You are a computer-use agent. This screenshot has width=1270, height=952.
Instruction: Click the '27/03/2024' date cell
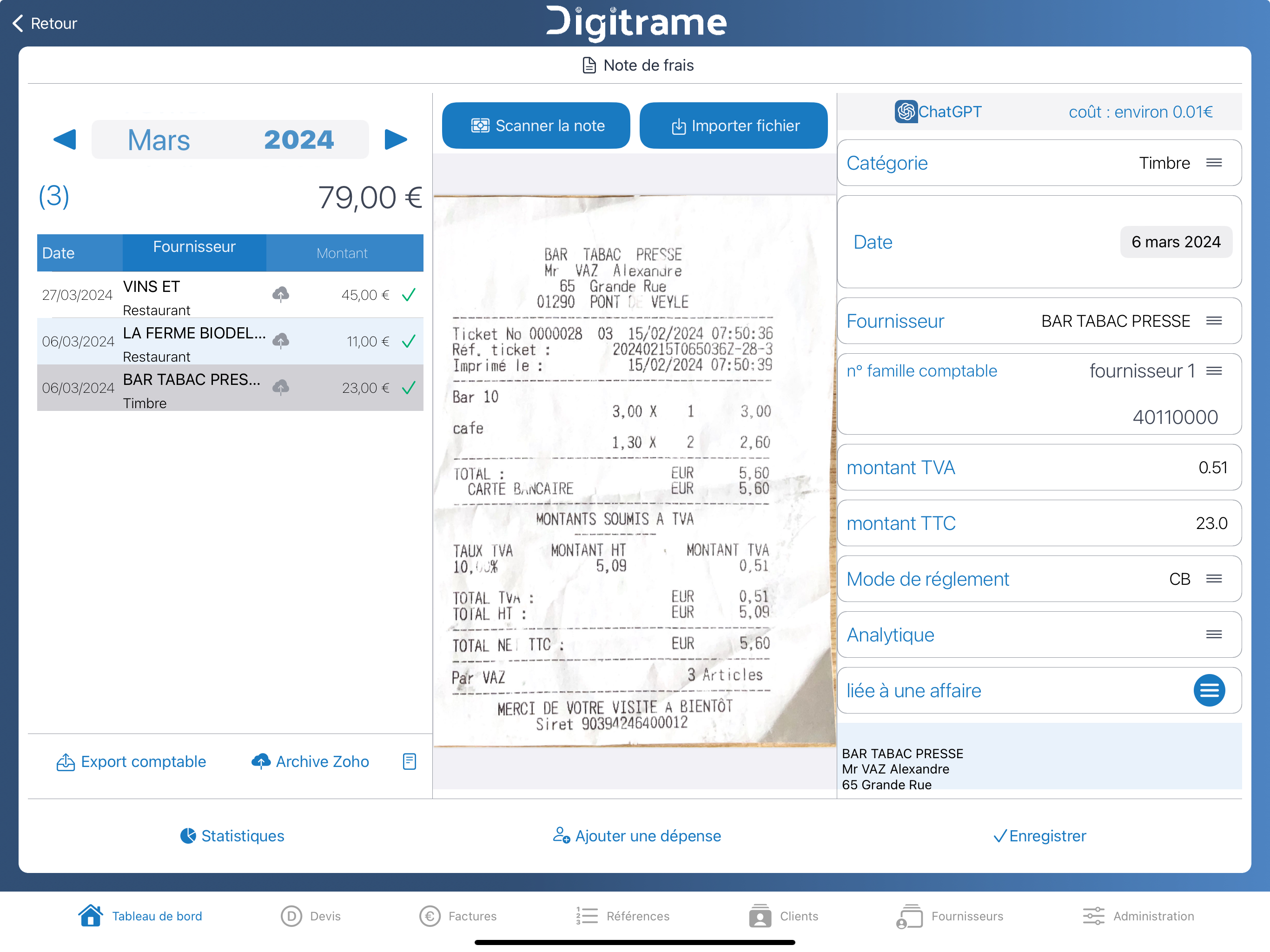pos(78,295)
